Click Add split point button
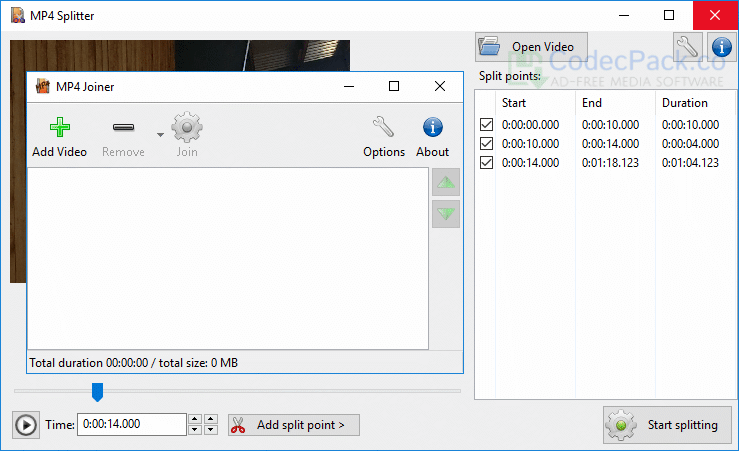The height and width of the screenshot is (451, 739). 294,425
